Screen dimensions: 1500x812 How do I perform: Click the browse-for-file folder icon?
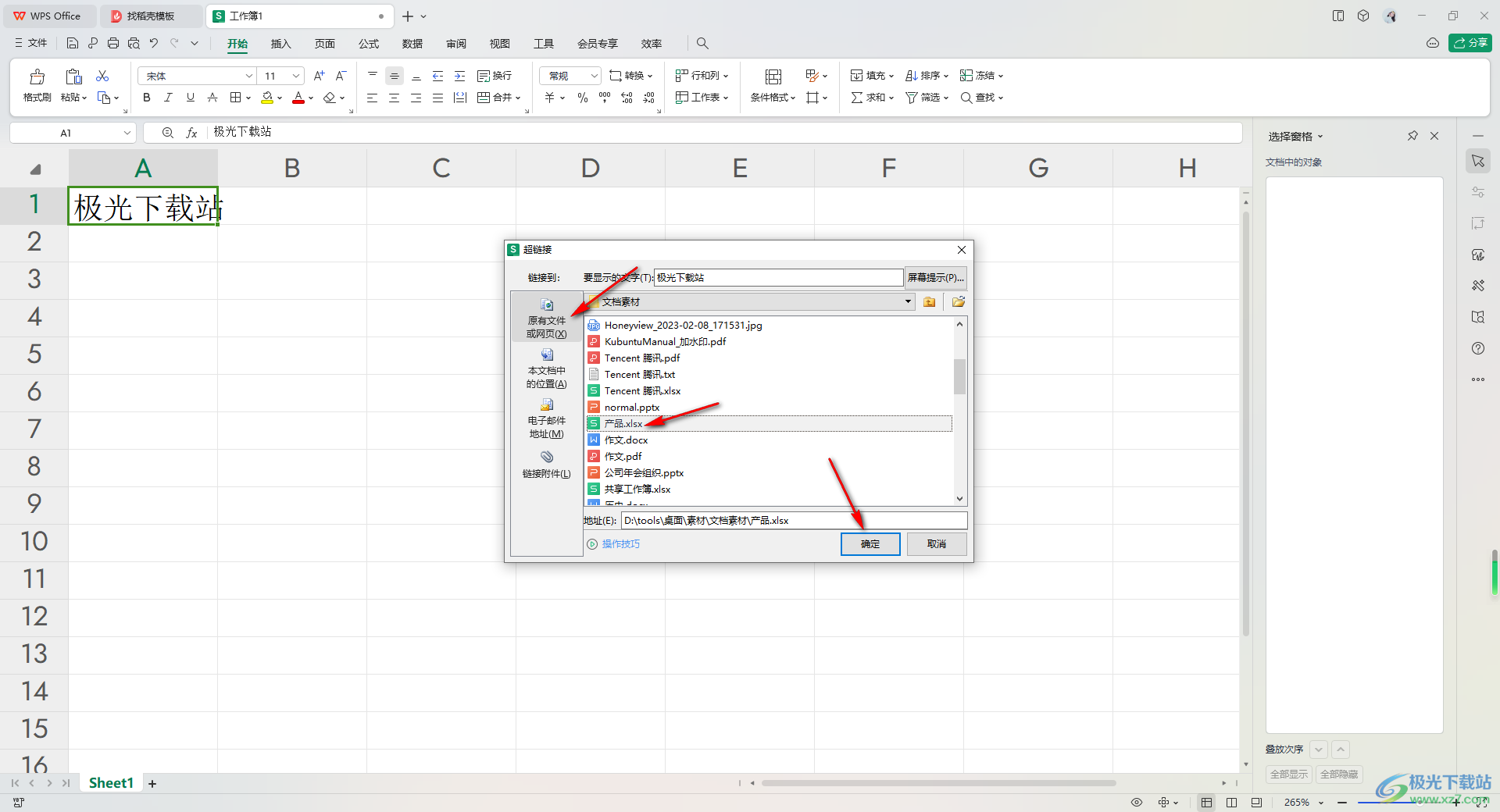tap(958, 302)
